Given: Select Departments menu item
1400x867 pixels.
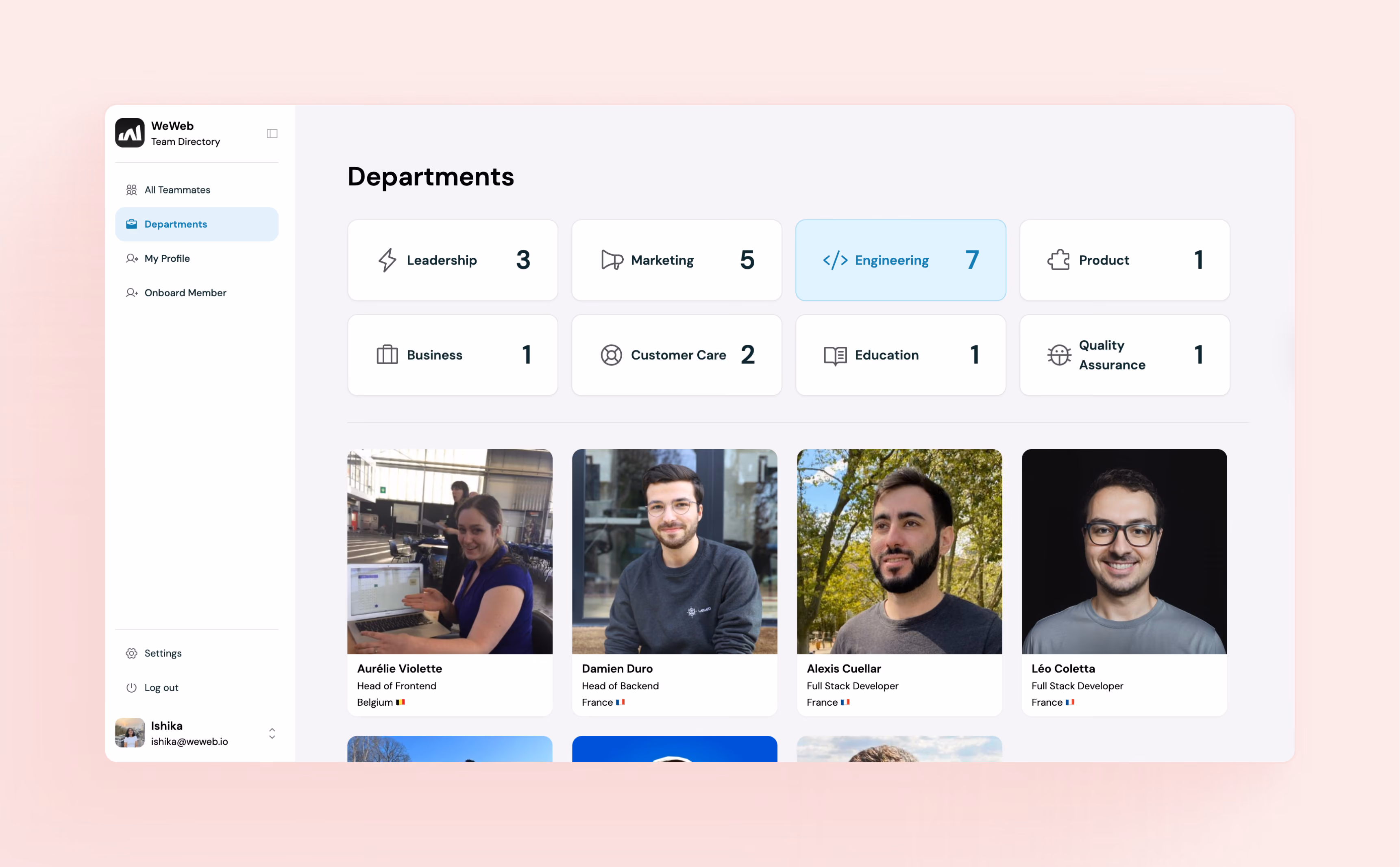Looking at the screenshot, I should tap(197, 224).
